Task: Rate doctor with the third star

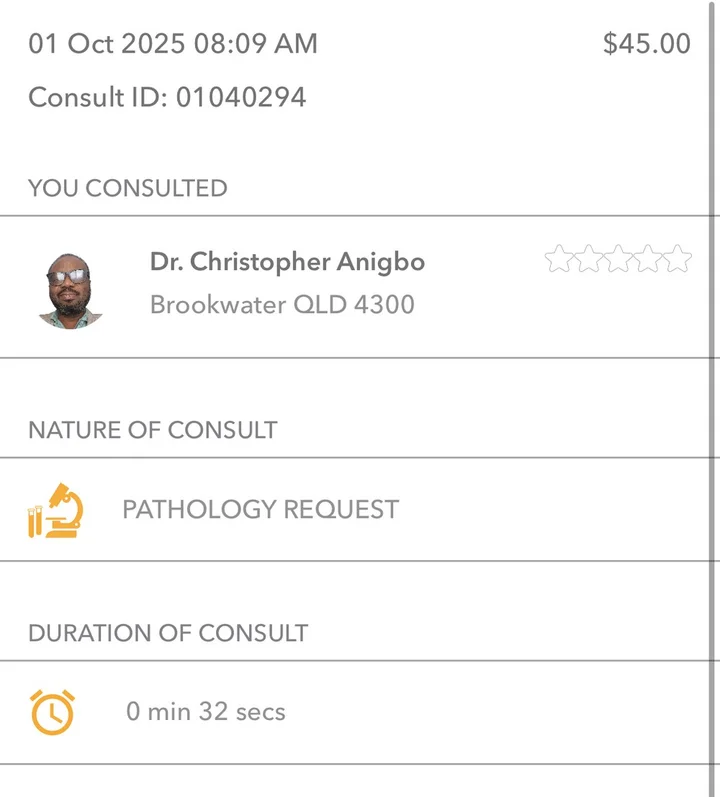Action: pos(618,258)
